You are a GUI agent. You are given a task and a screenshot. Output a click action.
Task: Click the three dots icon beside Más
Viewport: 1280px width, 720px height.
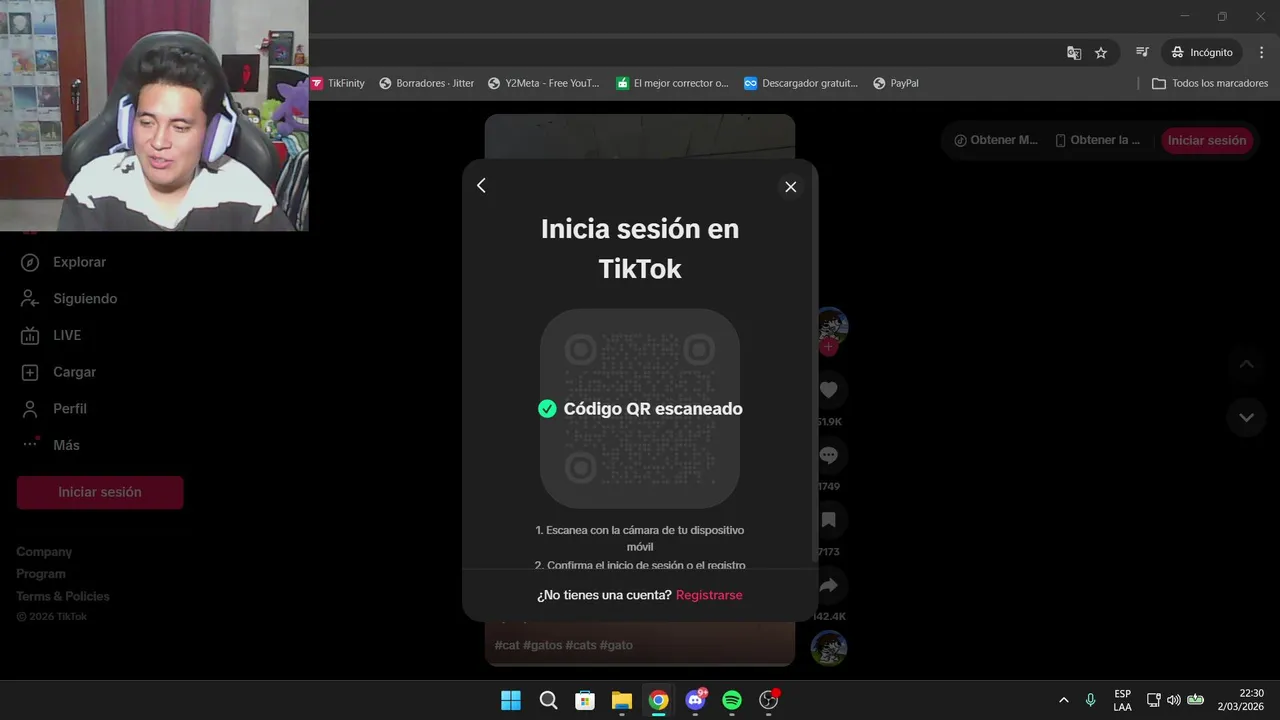[x=30, y=444]
